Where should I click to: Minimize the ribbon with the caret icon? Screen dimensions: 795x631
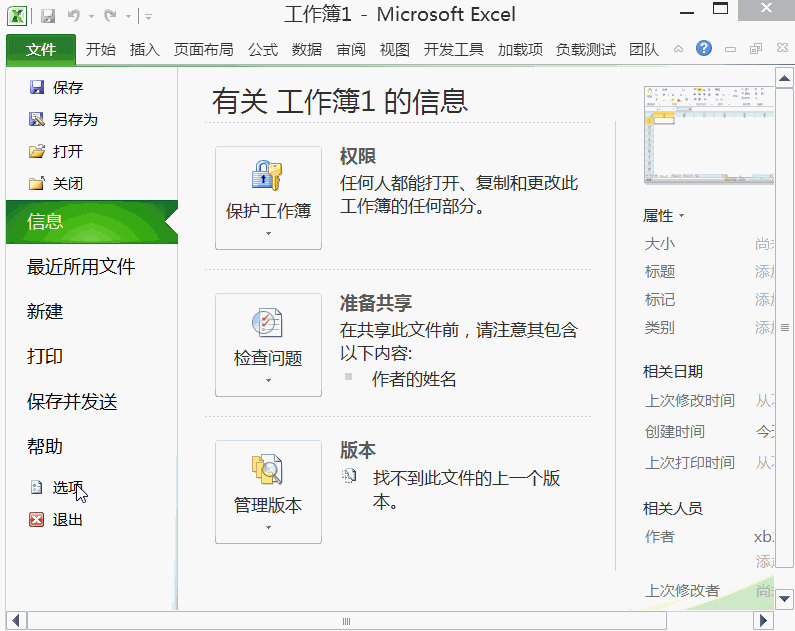coord(678,49)
